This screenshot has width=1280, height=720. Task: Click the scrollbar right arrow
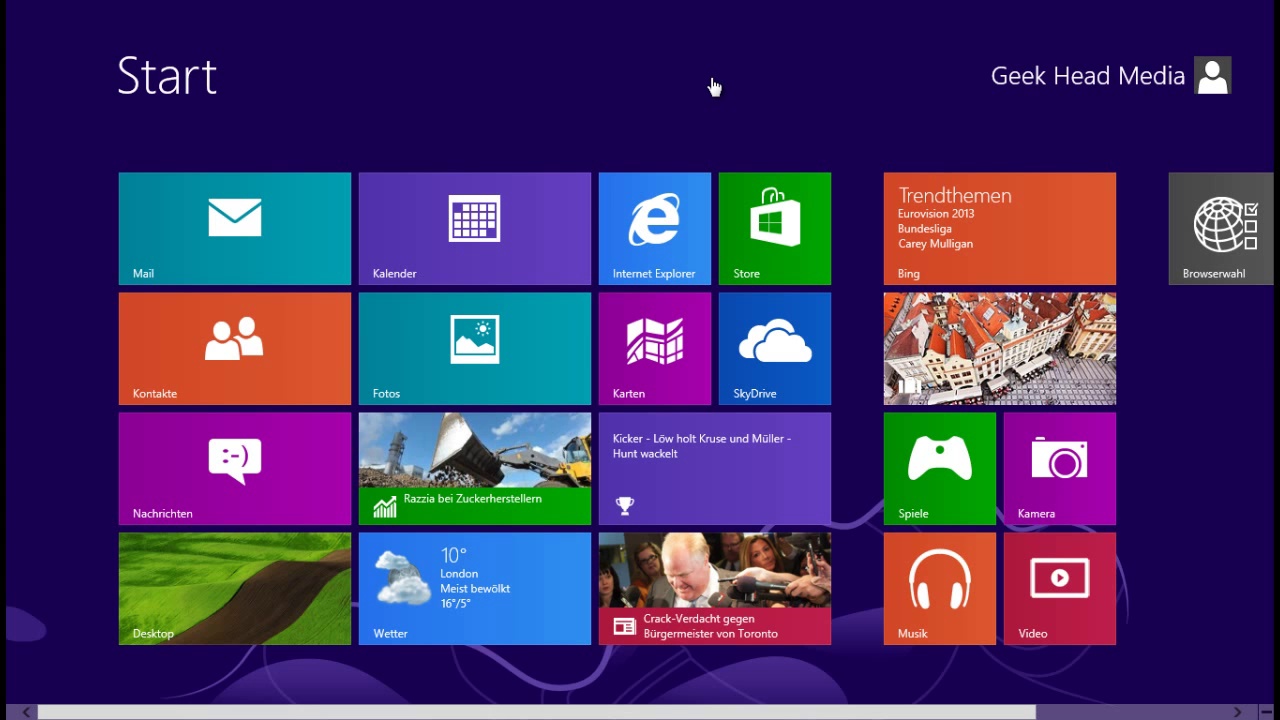1238,712
